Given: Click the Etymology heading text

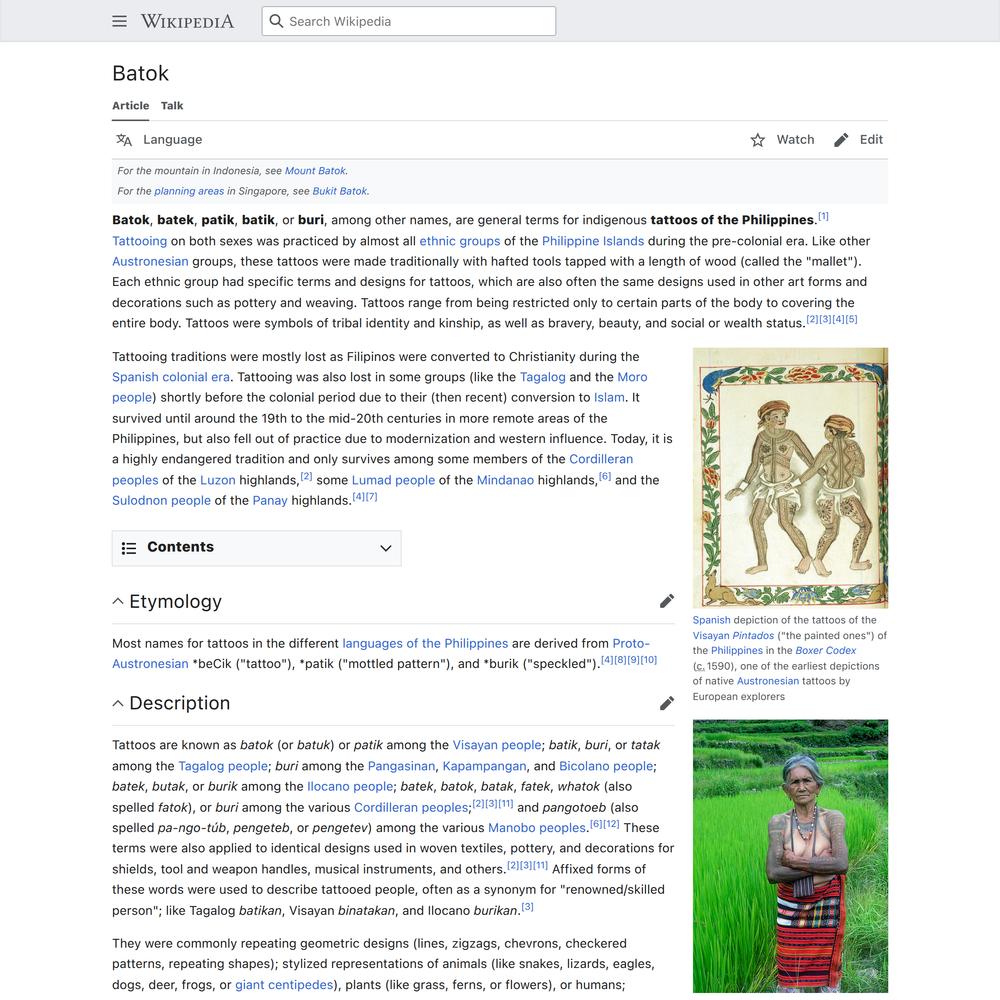Looking at the screenshot, I should tap(175, 601).
